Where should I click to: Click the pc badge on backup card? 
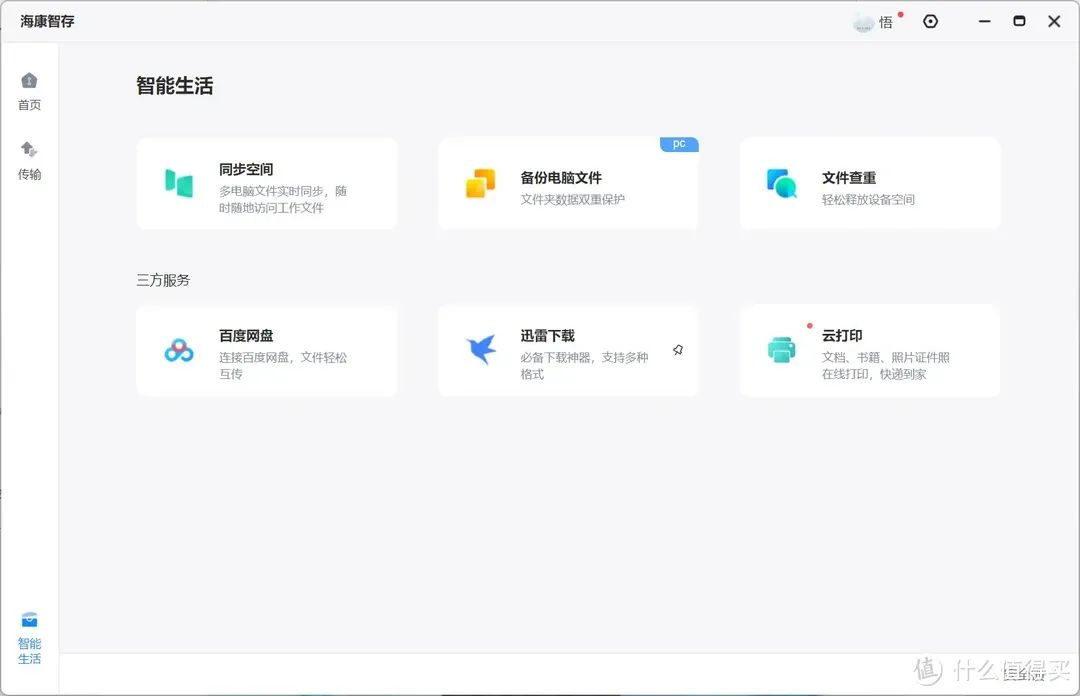679,144
